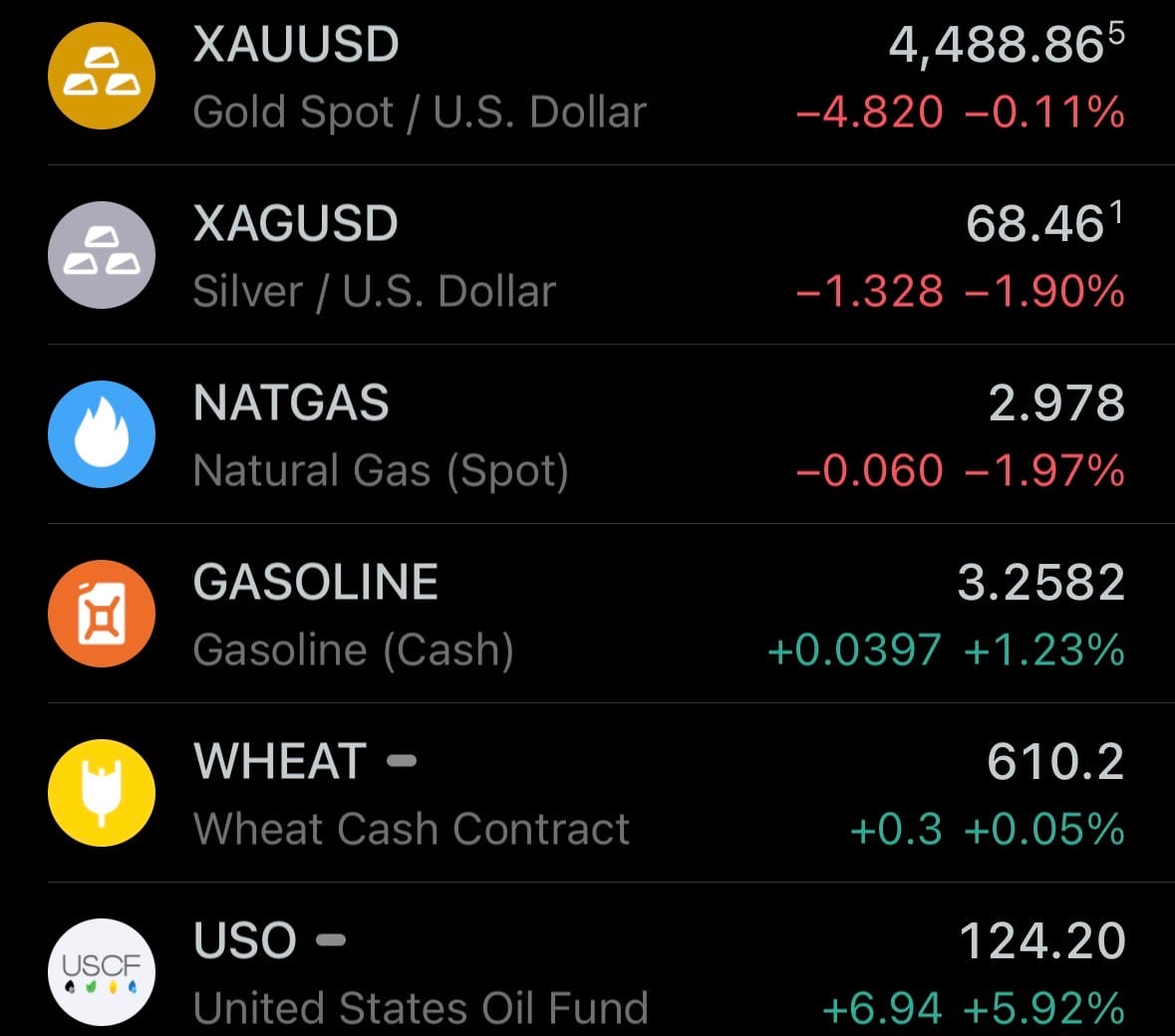
Task: Tap the silver bars XAGUSD icon
Action: [x=102, y=255]
